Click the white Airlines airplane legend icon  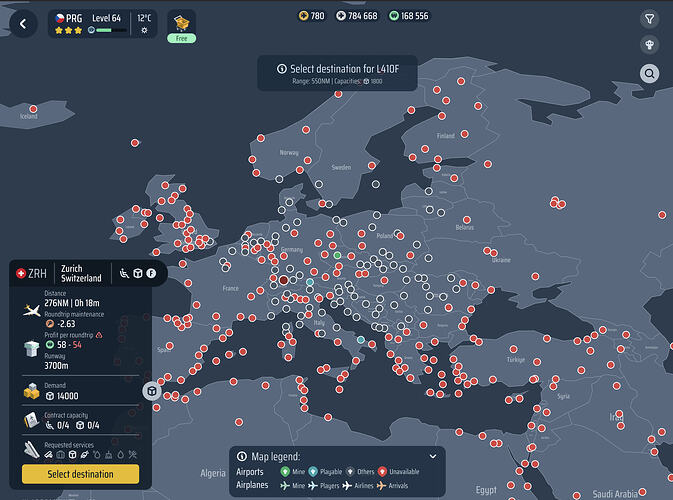pos(347,485)
